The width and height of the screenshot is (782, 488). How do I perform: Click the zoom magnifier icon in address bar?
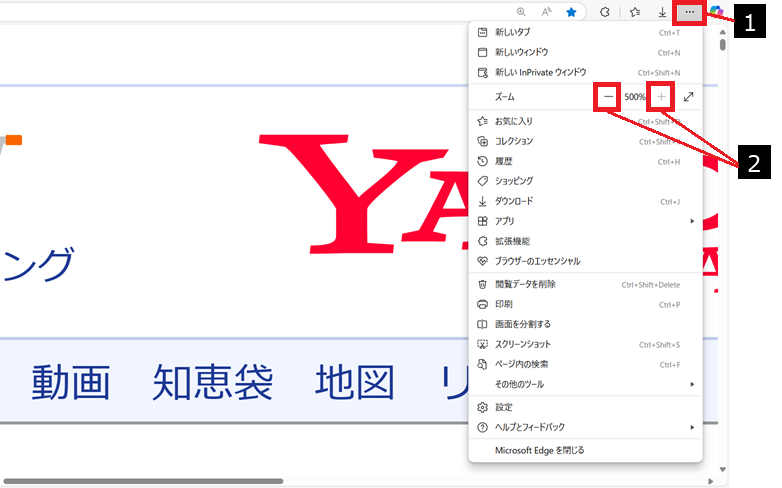click(521, 11)
